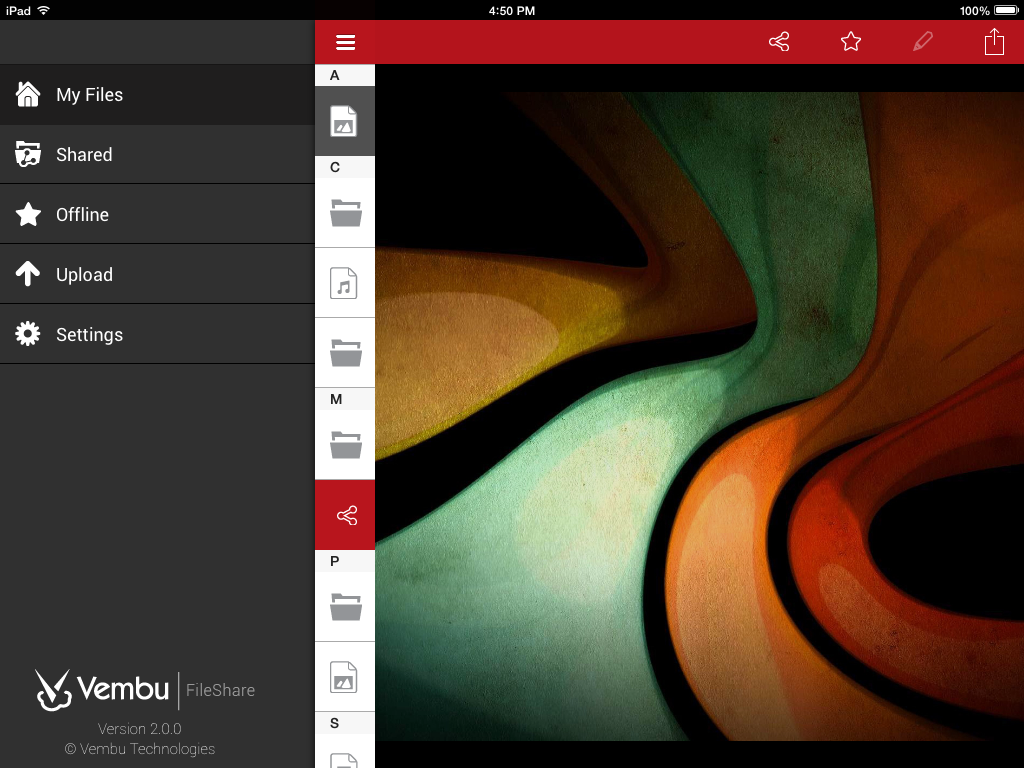Open the folder under section M
The image size is (1024, 768).
(x=345, y=443)
